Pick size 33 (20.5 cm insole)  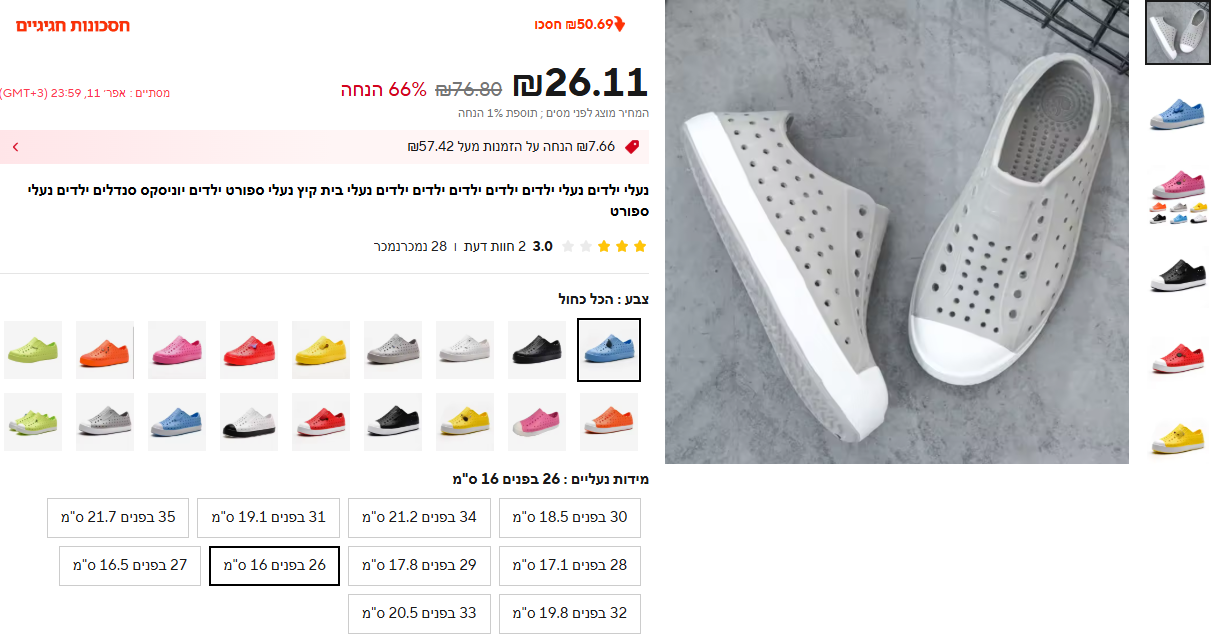pyautogui.click(x=419, y=613)
